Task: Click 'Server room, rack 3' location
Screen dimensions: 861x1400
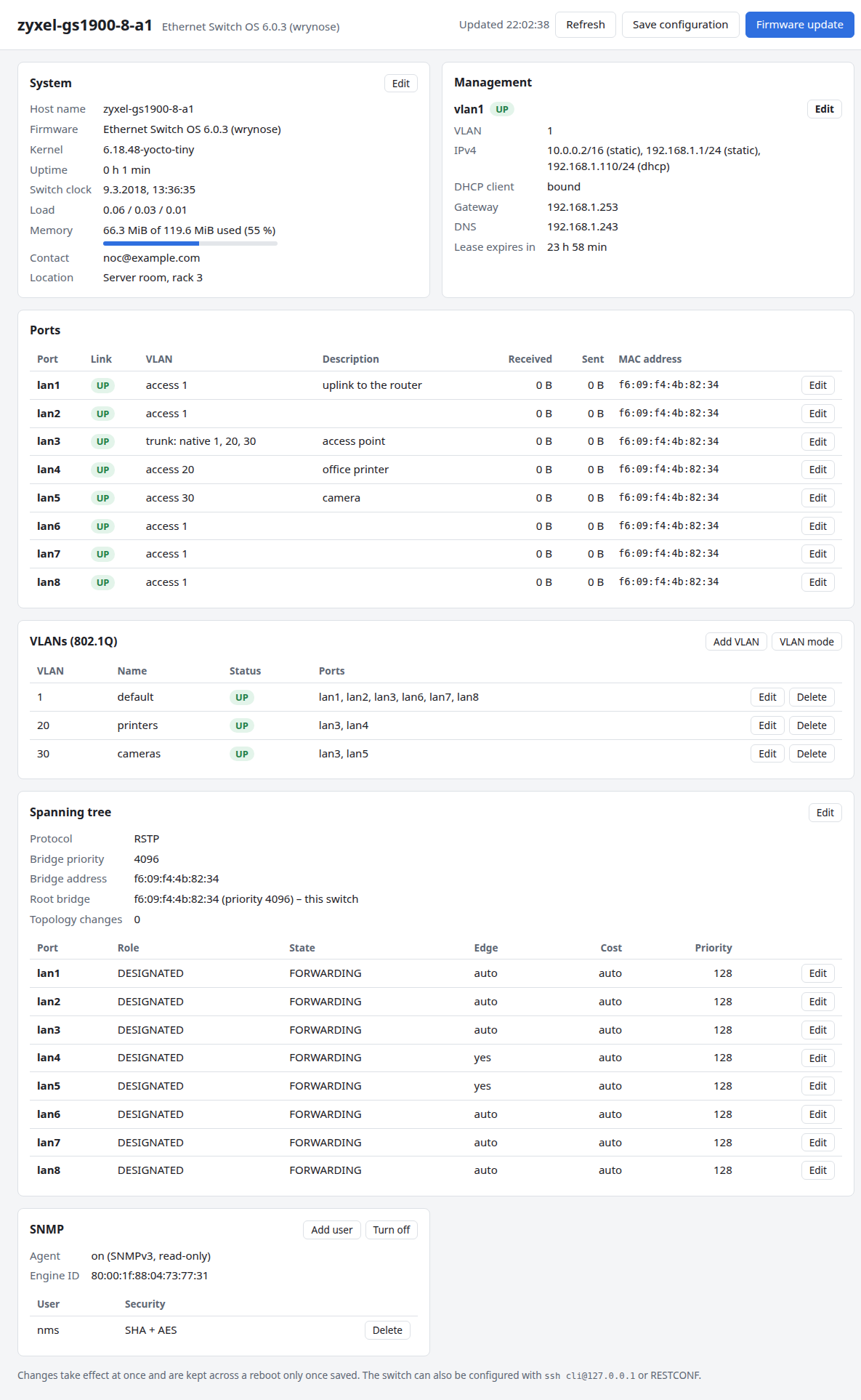Action: [153, 278]
